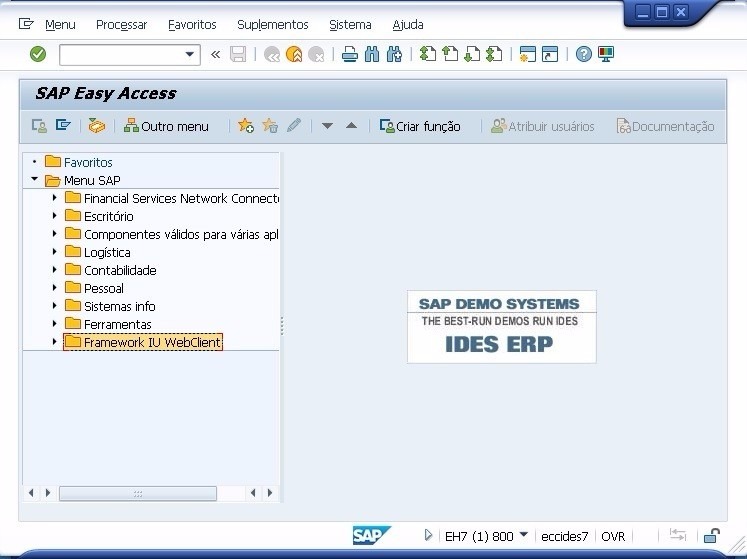Screen dimensions: 747x559
Task: Click the yellow Exit/Log off icon
Action: coord(294,54)
